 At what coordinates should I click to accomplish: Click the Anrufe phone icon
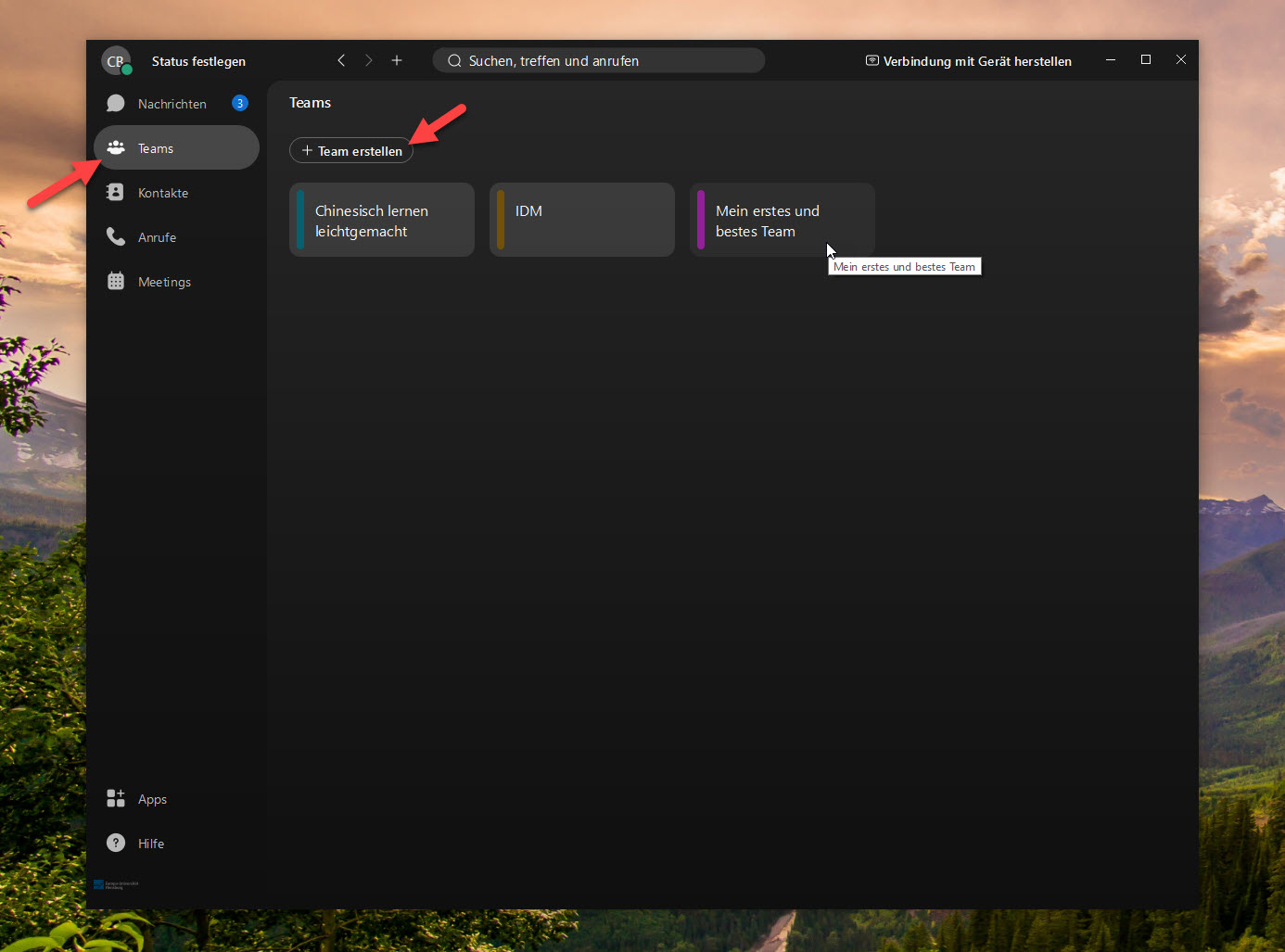116,237
